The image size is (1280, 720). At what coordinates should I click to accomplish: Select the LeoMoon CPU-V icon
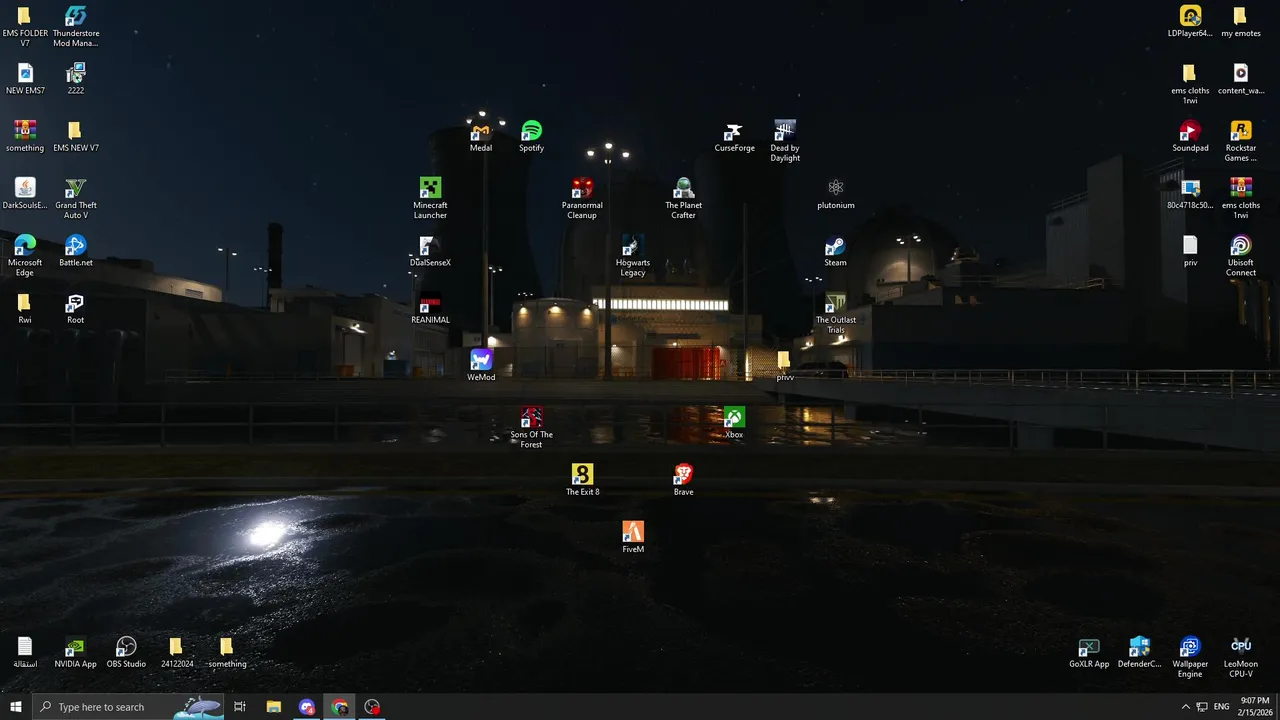[x=1241, y=658]
